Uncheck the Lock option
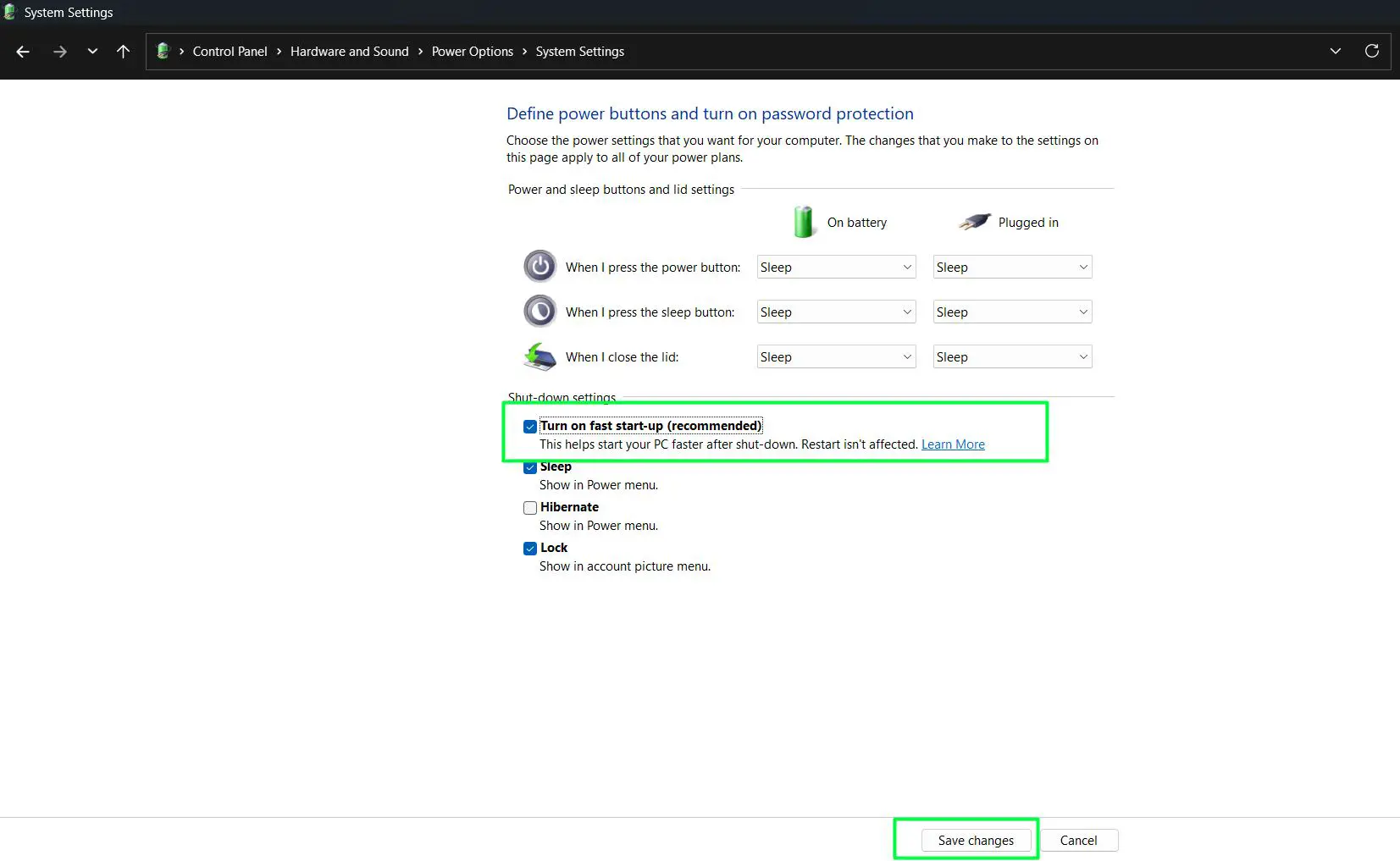Viewport: 1400px width, 861px height. pos(528,548)
